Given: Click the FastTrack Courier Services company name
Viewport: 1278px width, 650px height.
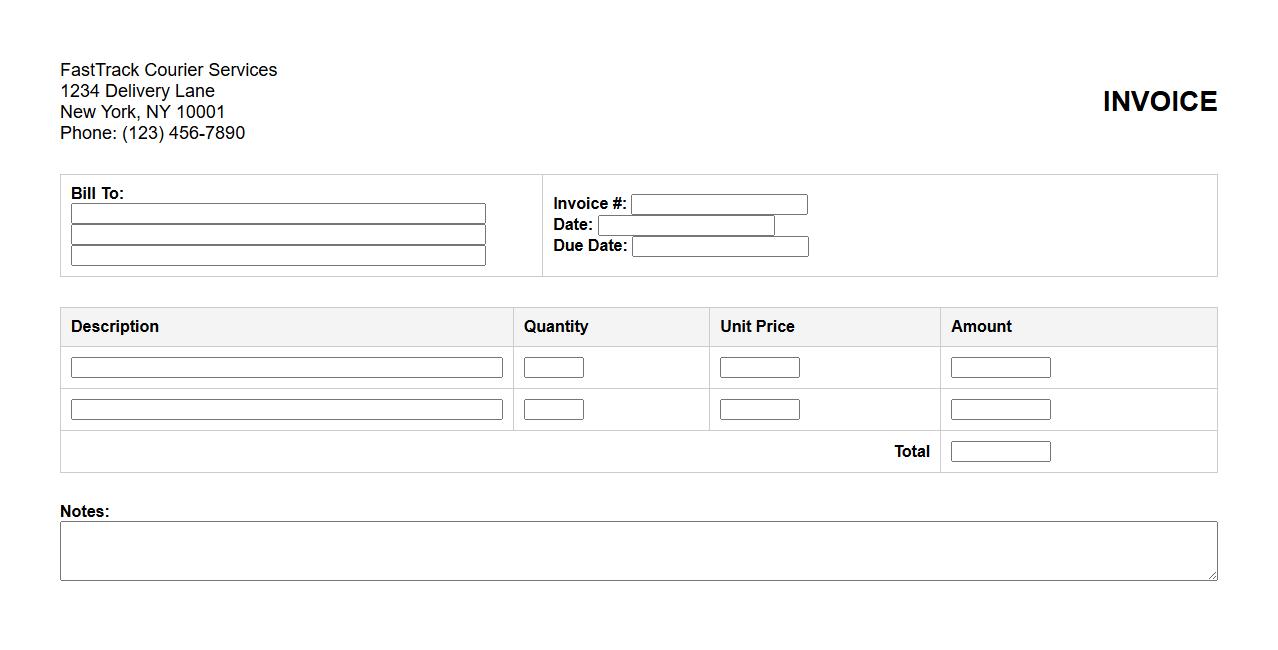Looking at the screenshot, I should click(169, 70).
